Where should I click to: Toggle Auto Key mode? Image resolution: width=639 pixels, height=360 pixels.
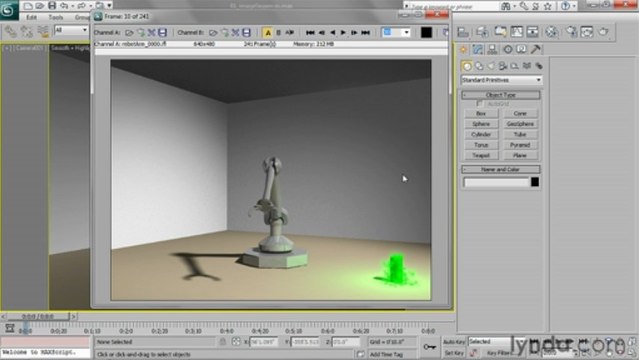click(x=454, y=342)
